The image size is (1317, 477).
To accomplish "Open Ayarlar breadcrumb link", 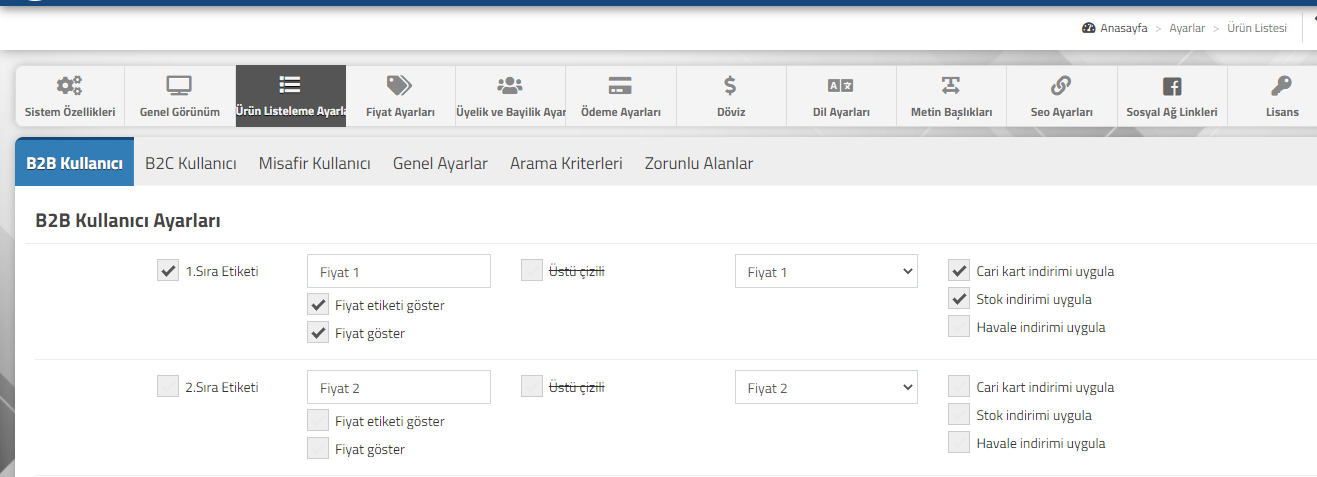I will 1187,28.
